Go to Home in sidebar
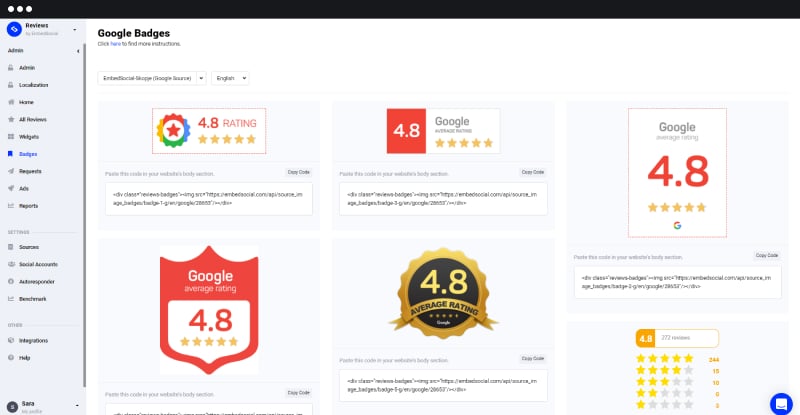800x415 pixels. pos(26,102)
